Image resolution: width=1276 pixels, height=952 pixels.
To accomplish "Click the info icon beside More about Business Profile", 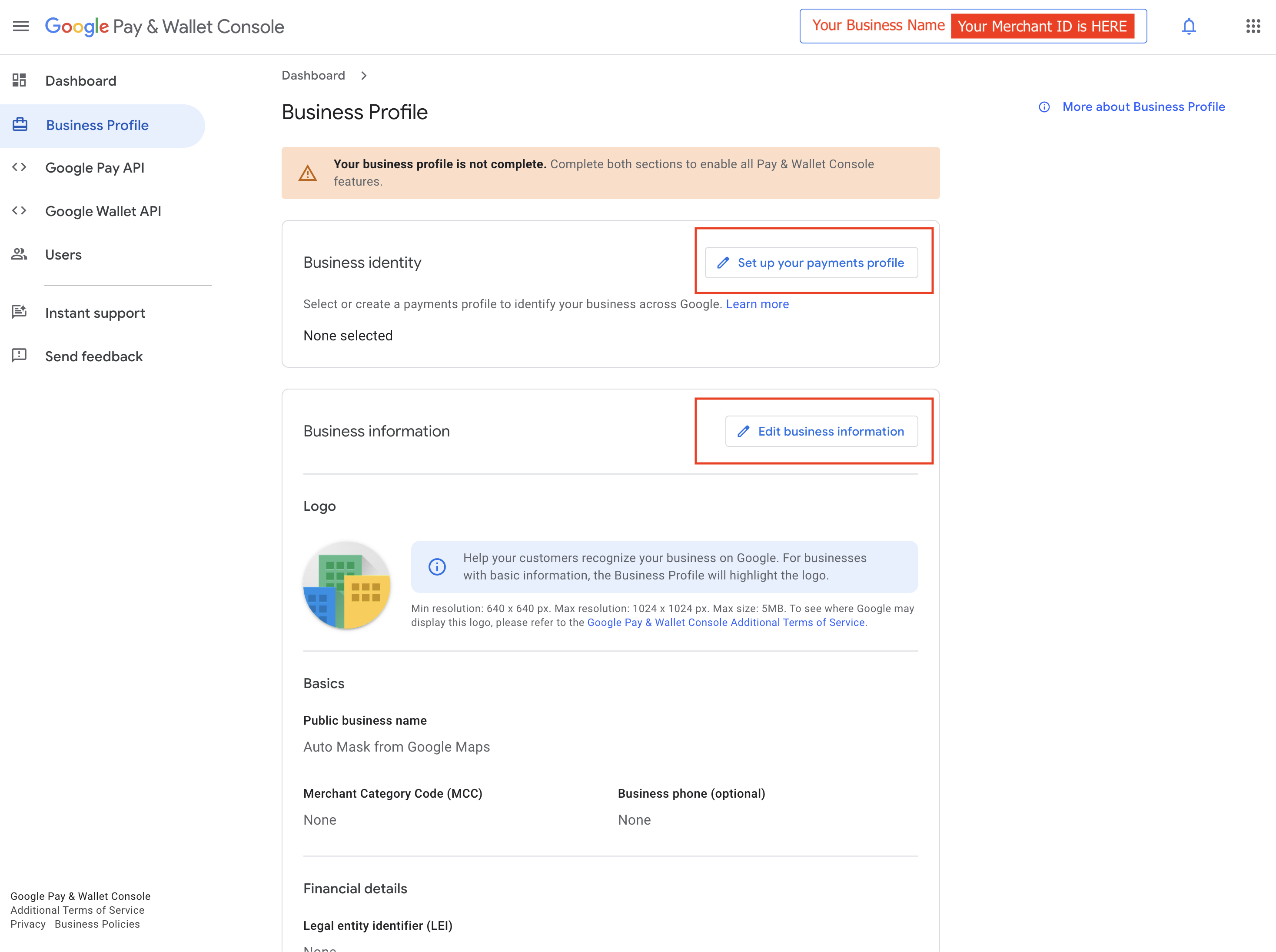I will [1044, 107].
